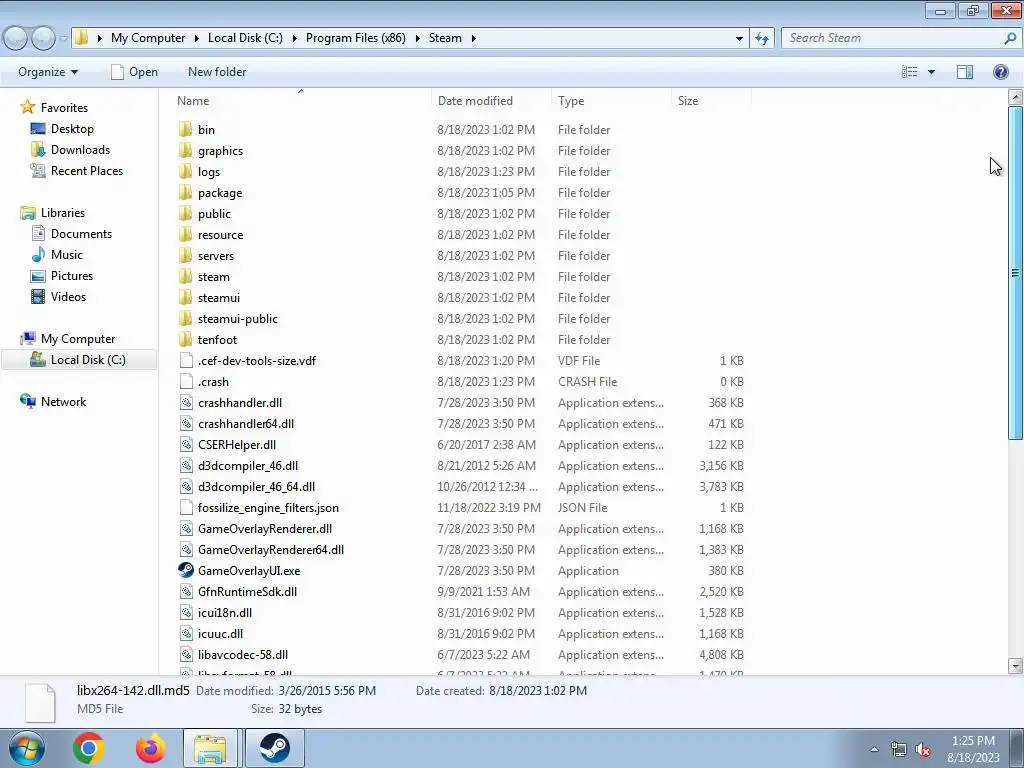The image size is (1024, 768).
Task: Open Google Chrome from the taskbar
Action: [x=89, y=748]
